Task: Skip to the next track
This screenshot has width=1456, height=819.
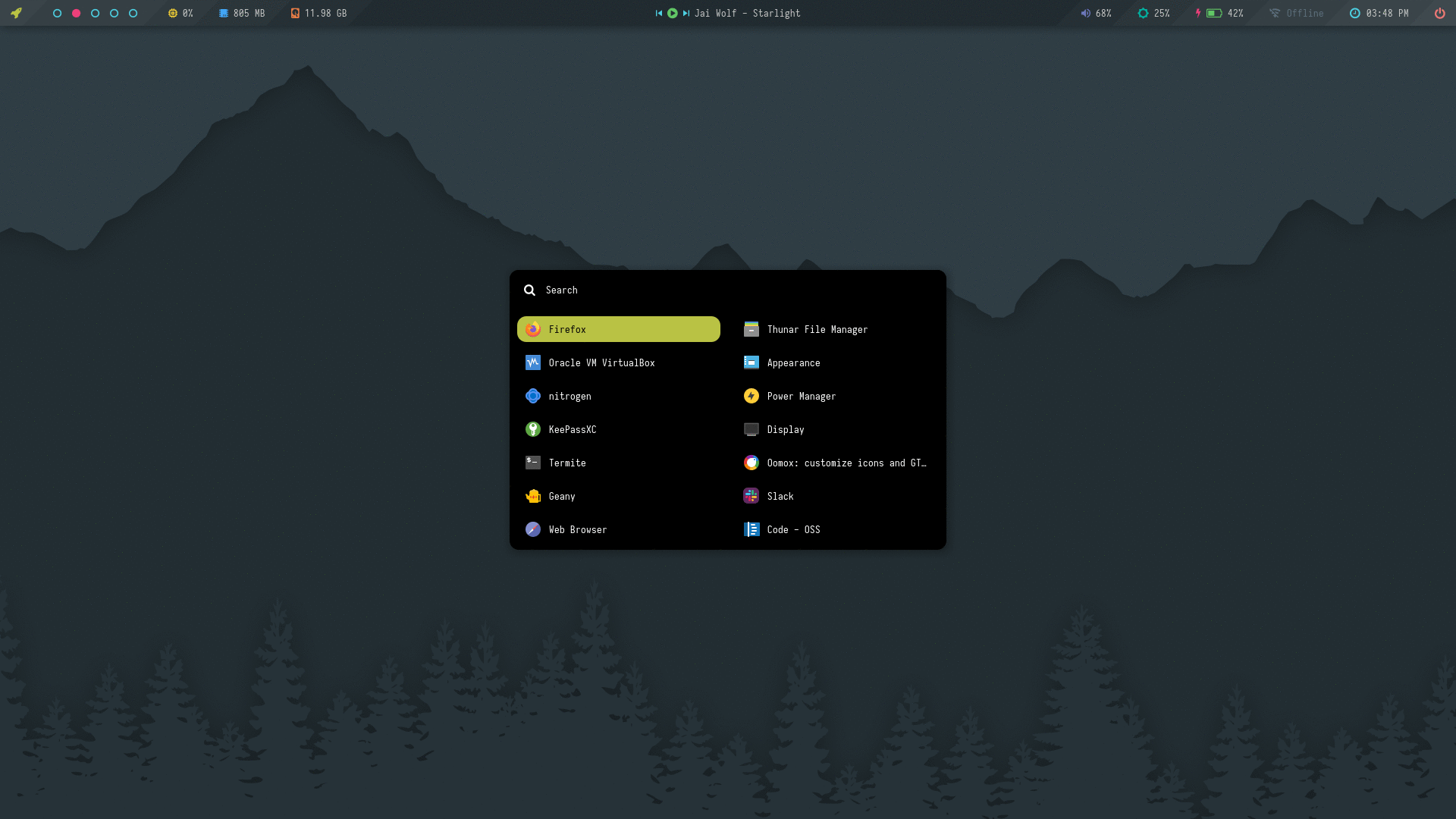Action: [686, 13]
